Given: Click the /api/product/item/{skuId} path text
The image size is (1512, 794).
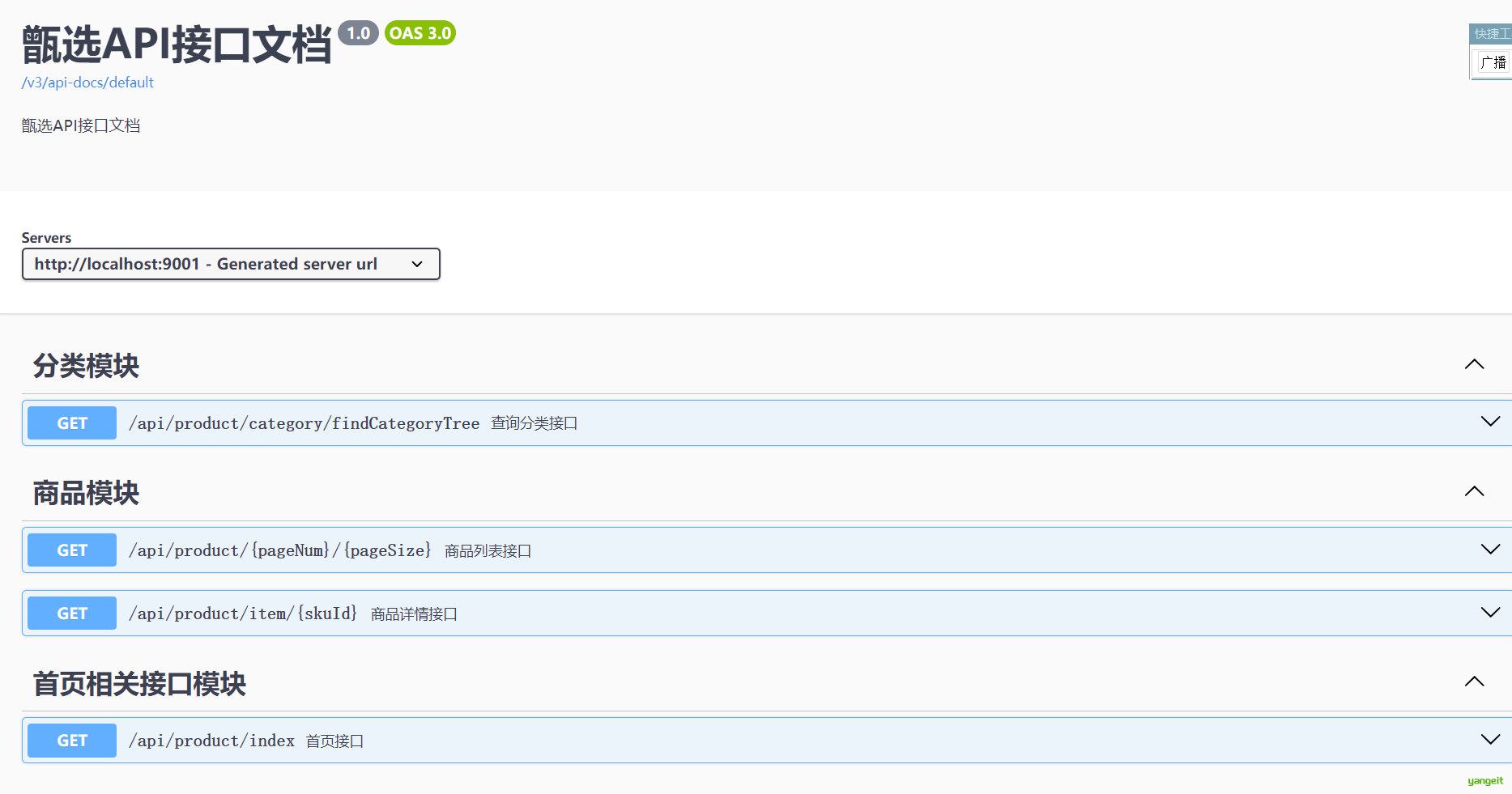Looking at the screenshot, I should [x=243, y=614].
